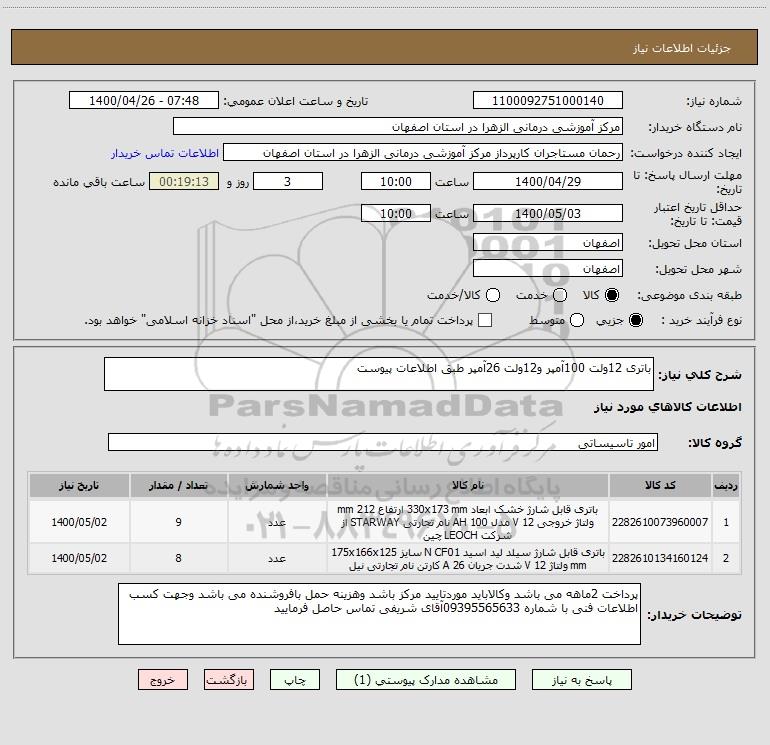Image resolution: width=770 pixels, height=745 pixels.
Task: Click the کد کالا column header
Action: 660,486
